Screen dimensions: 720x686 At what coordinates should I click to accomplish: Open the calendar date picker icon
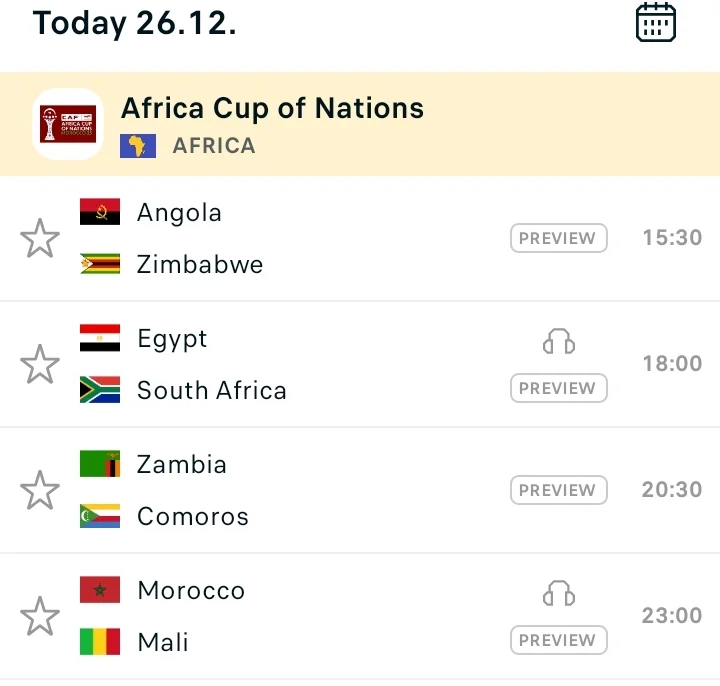[x=656, y=22]
